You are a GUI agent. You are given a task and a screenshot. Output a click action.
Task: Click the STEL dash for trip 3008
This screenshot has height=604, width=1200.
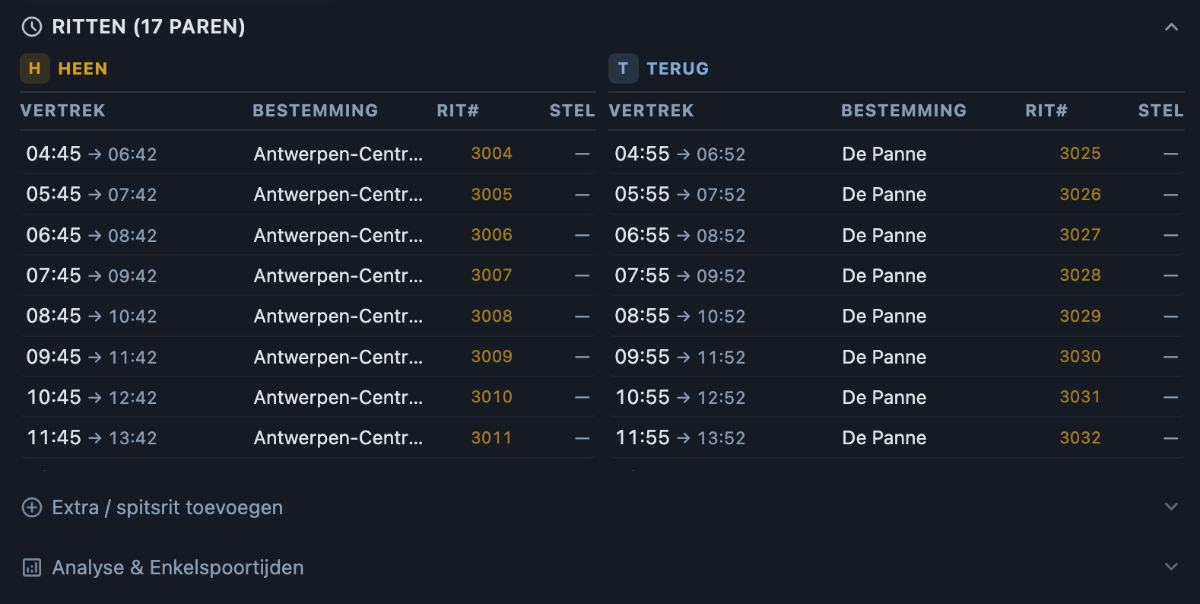(x=582, y=316)
